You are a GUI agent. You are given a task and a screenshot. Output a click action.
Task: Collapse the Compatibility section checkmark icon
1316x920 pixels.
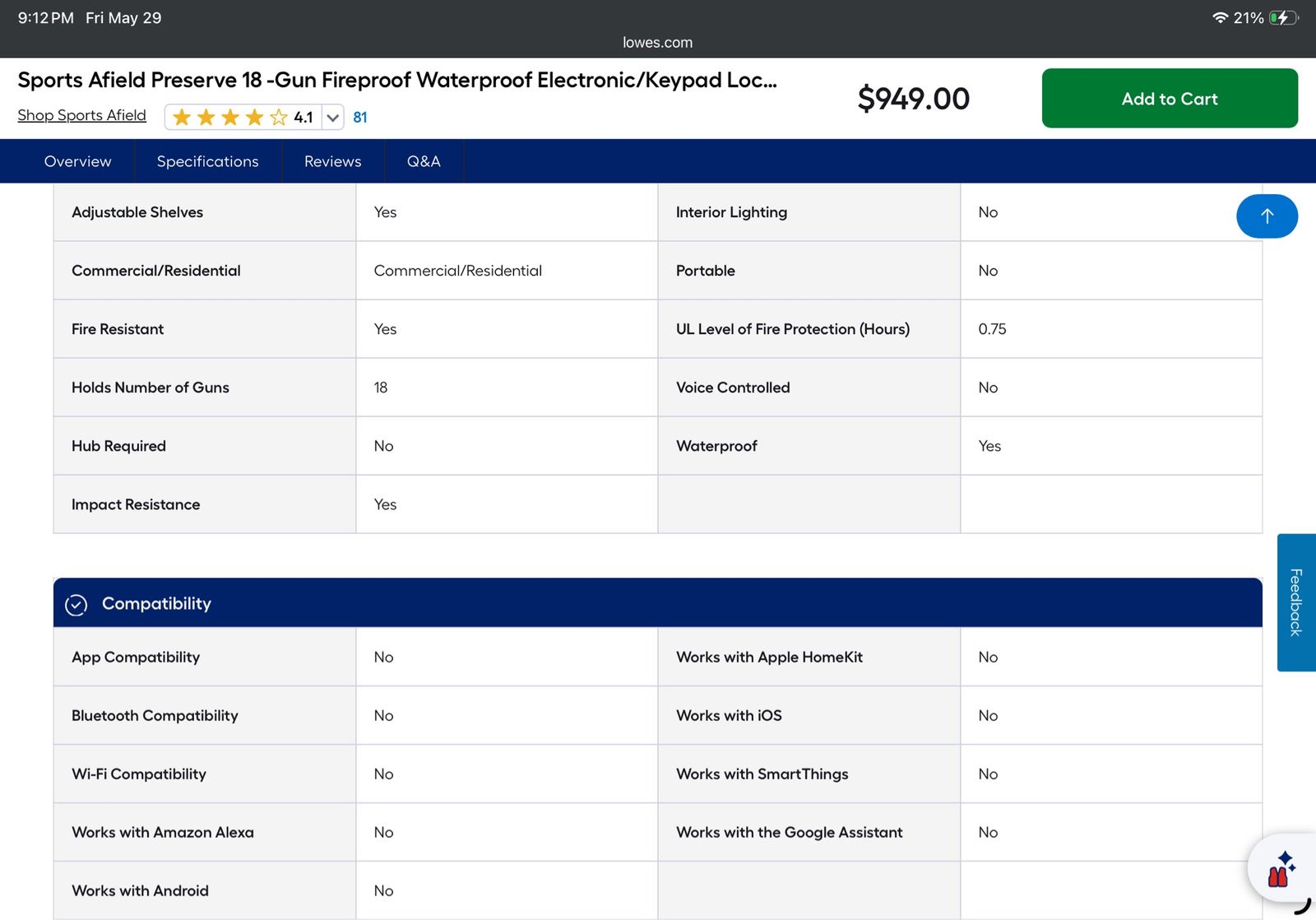pos(76,605)
